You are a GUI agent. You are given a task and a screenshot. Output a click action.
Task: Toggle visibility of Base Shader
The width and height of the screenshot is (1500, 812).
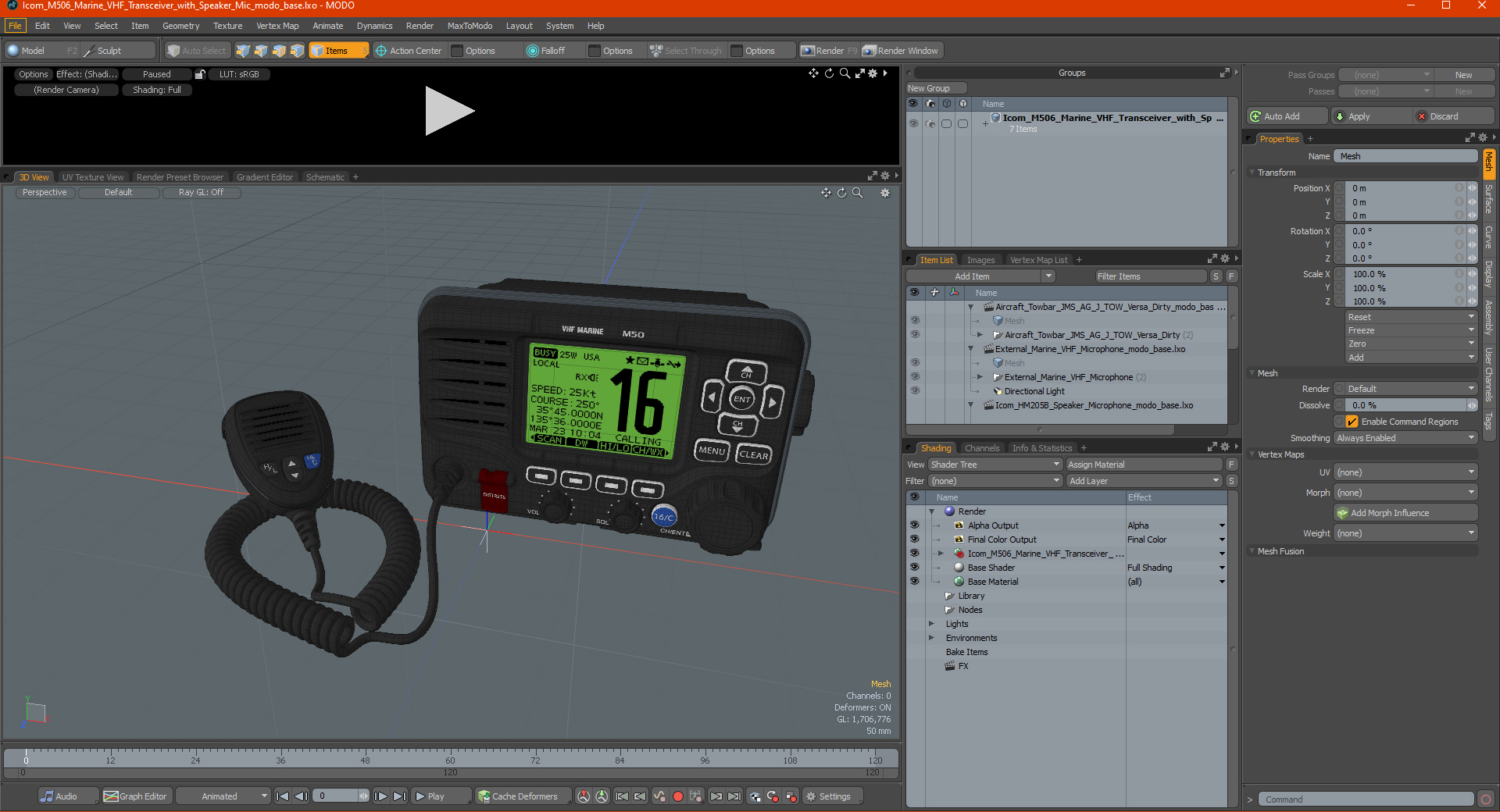[914, 568]
